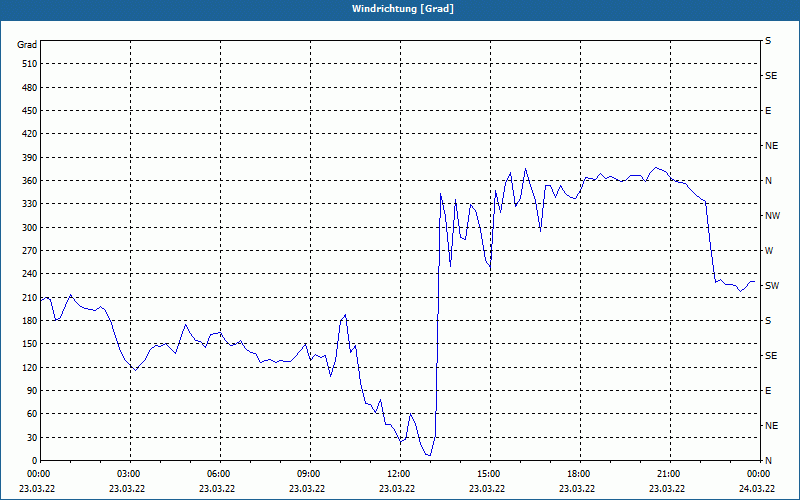Screen dimensions: 800x500
Task: Select the 15:00 time label
Action: coord(490,474)
